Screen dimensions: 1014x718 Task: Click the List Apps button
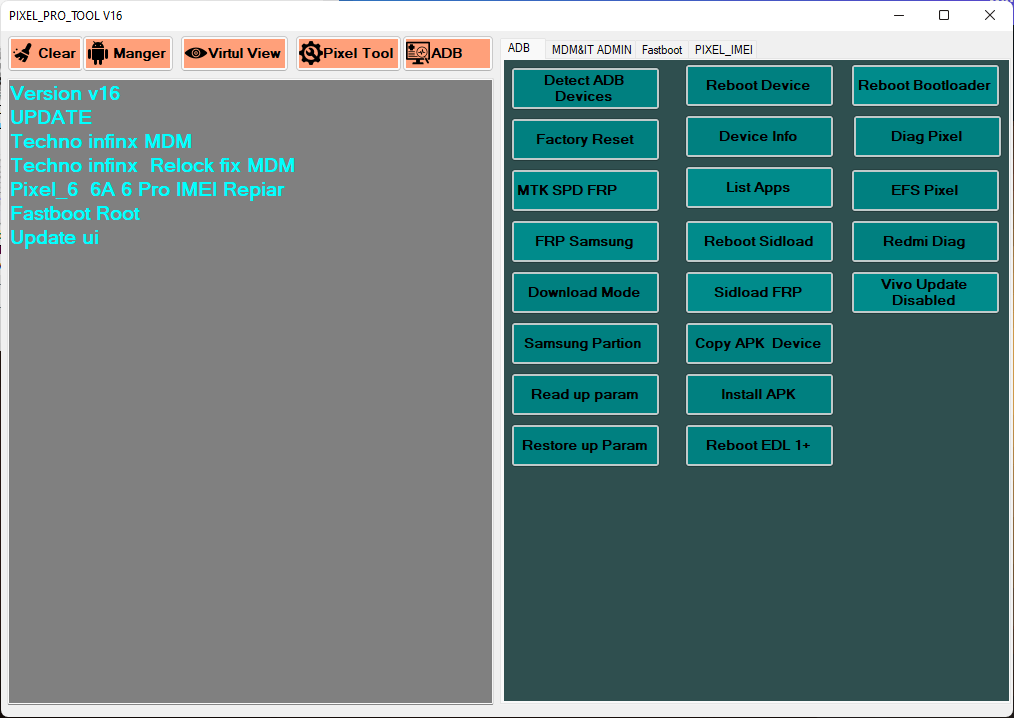coord(758,188)
